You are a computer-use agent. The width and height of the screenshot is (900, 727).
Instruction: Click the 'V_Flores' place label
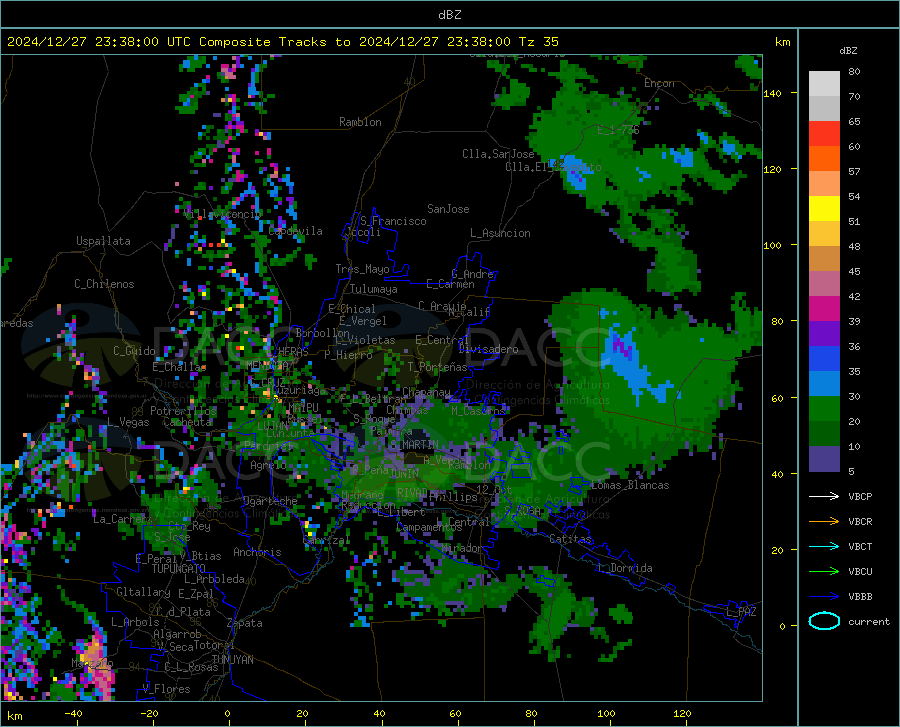[166, 689]
